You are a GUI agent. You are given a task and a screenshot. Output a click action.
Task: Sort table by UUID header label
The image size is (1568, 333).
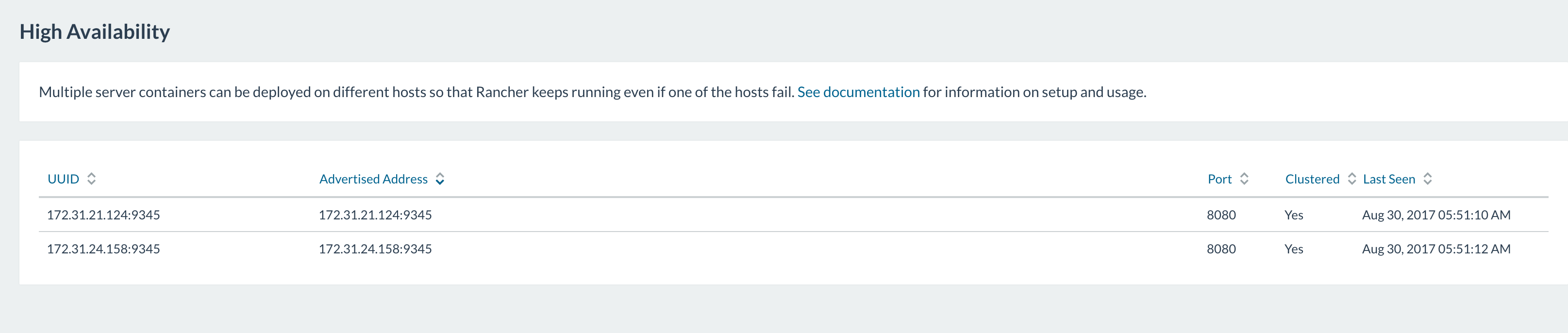63,179
